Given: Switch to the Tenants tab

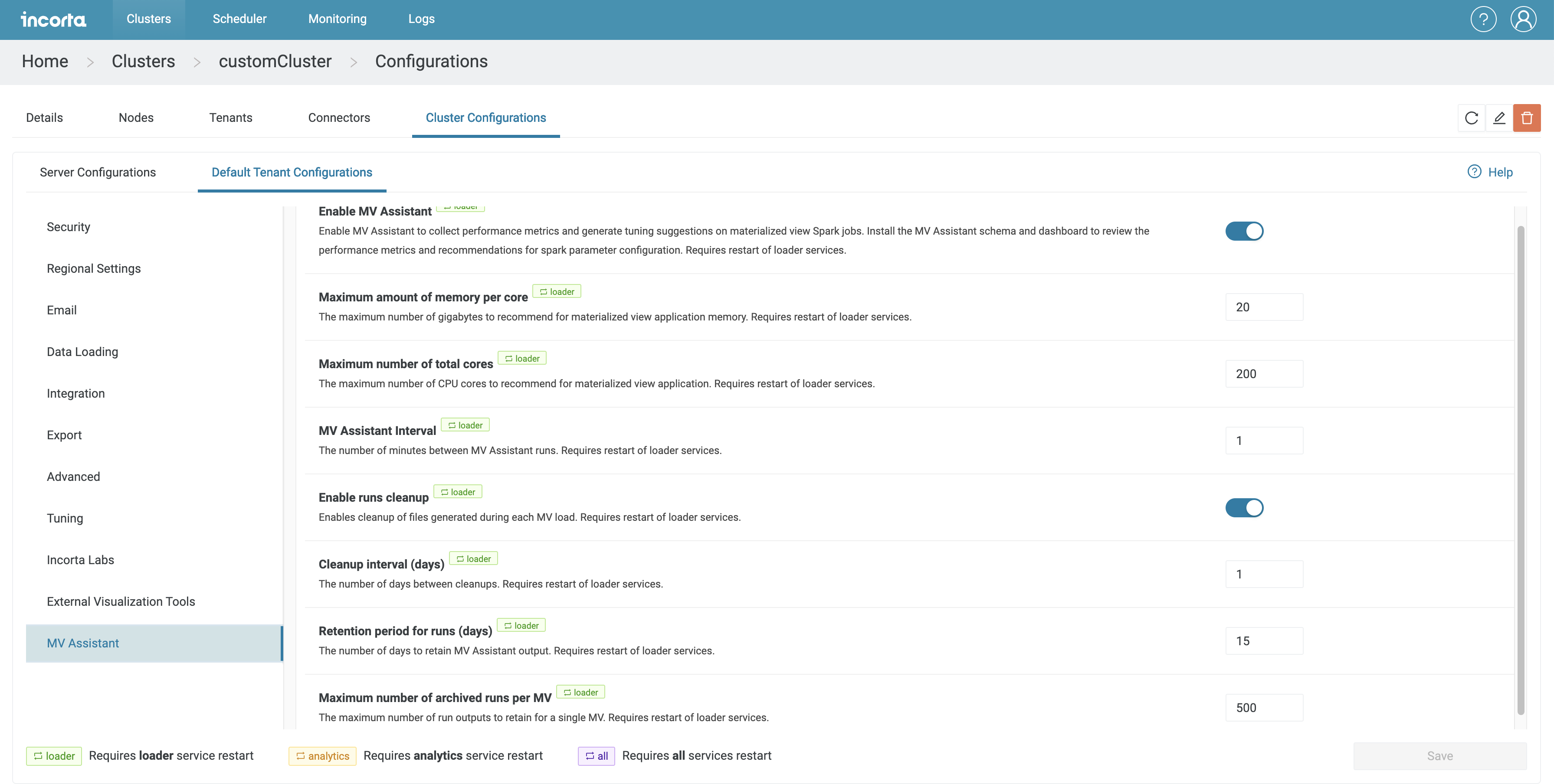Looking at the screenshot, I should [230, 118].
